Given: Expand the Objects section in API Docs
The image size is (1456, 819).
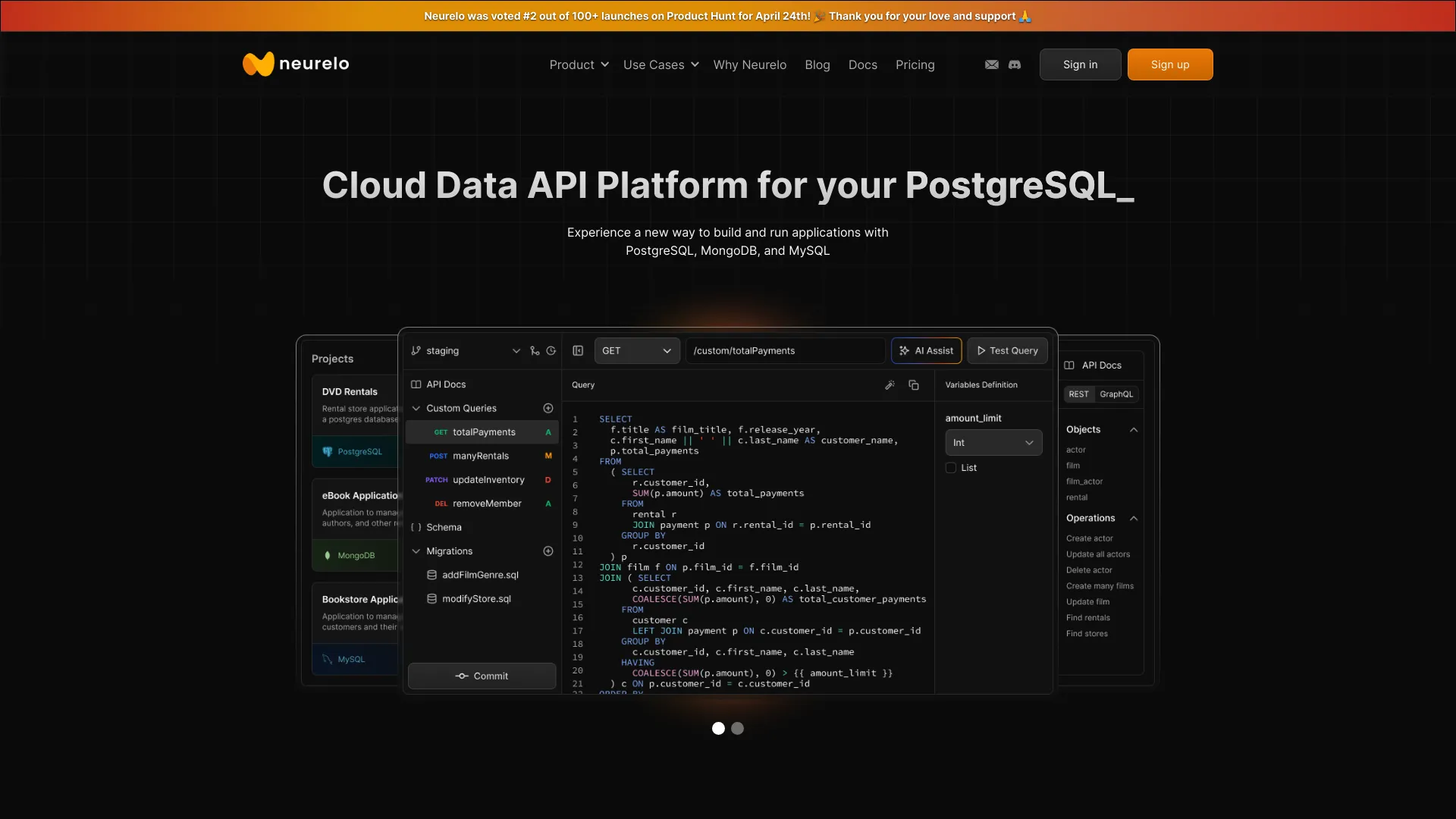Looking at the screenshot, I should point(1133,429).
